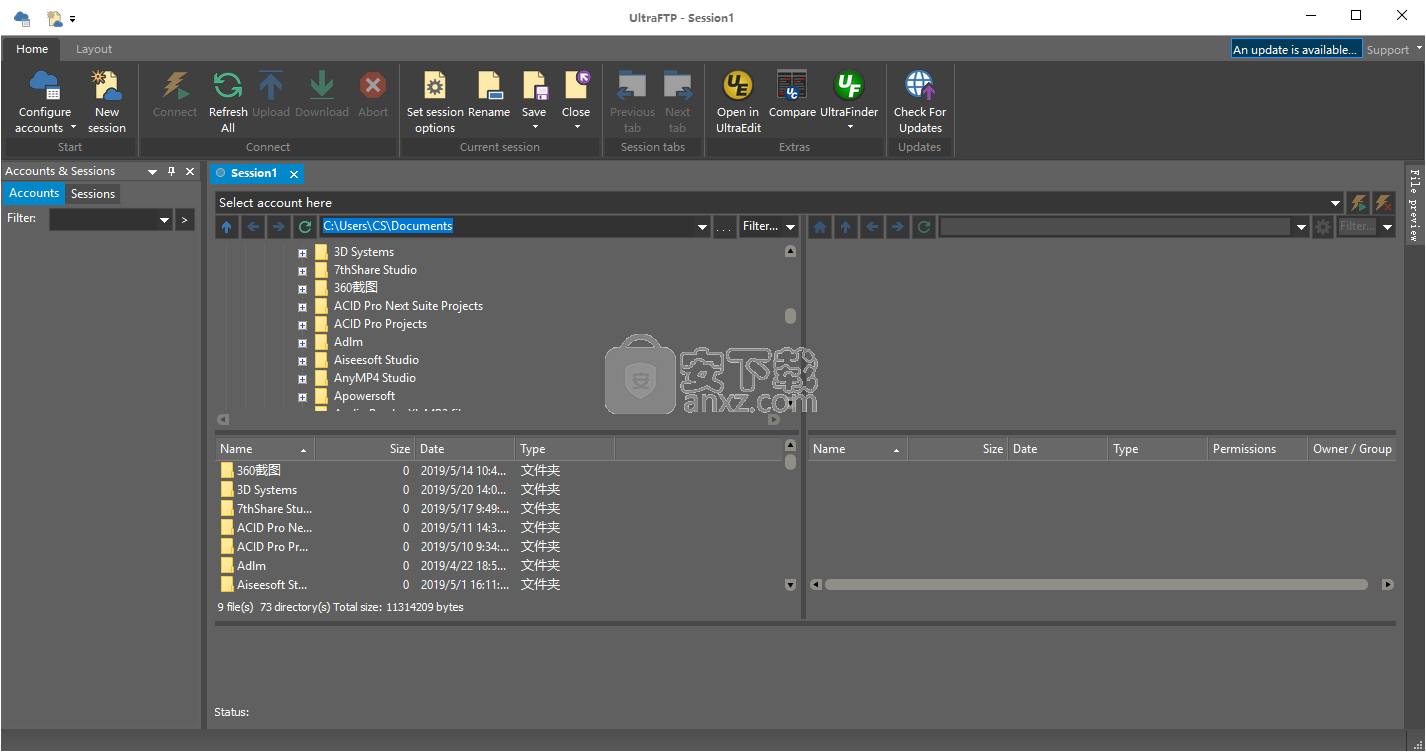Open UltraFinder dropdown arrow
Screen dimensions: 1426x752
click(x=850, y=127)
